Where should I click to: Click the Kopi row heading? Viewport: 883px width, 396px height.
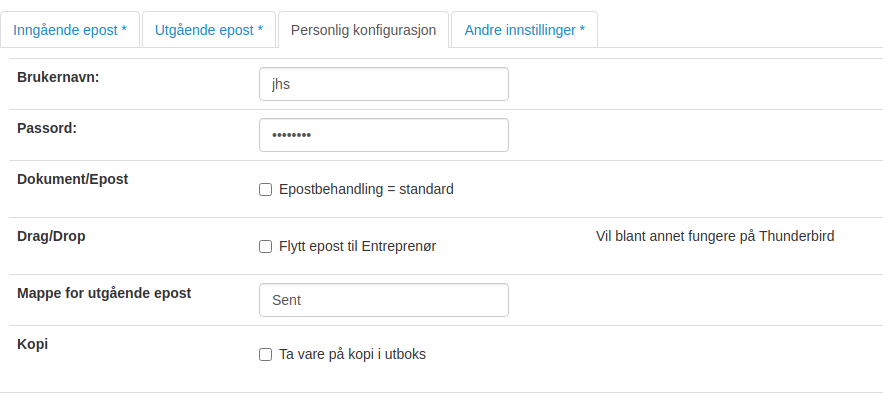pos(33,344)
